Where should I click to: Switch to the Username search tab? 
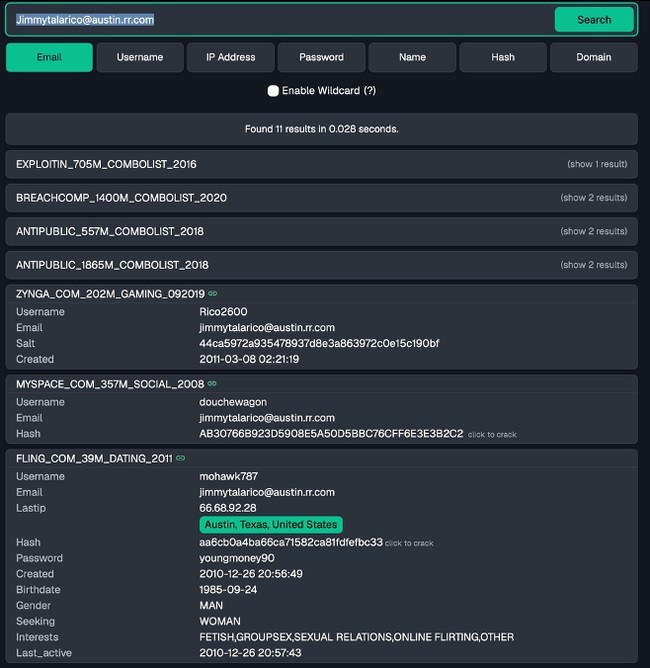(x=140, y=57)
